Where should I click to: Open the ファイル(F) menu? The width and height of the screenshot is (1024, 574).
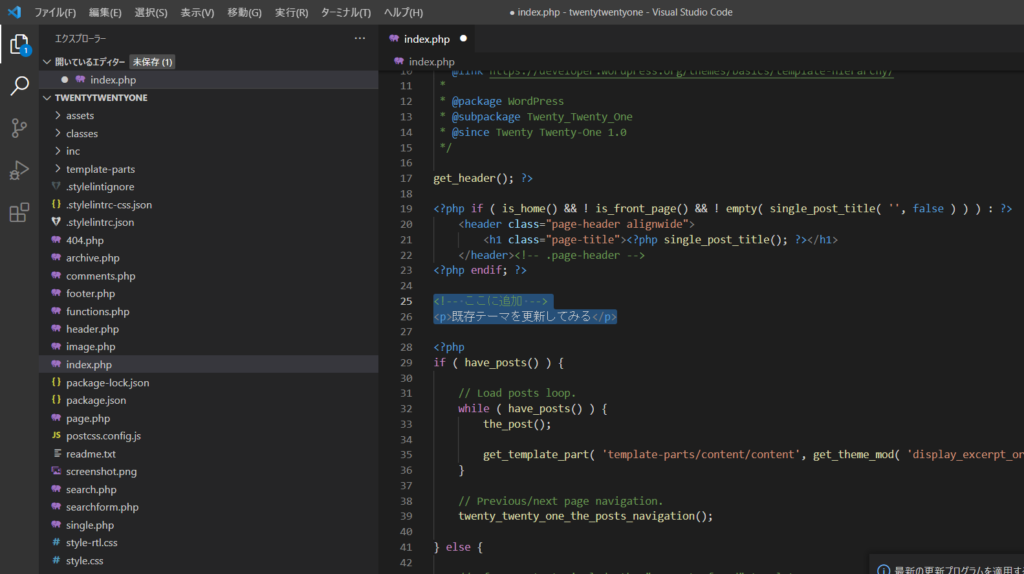tap(55, 12)
